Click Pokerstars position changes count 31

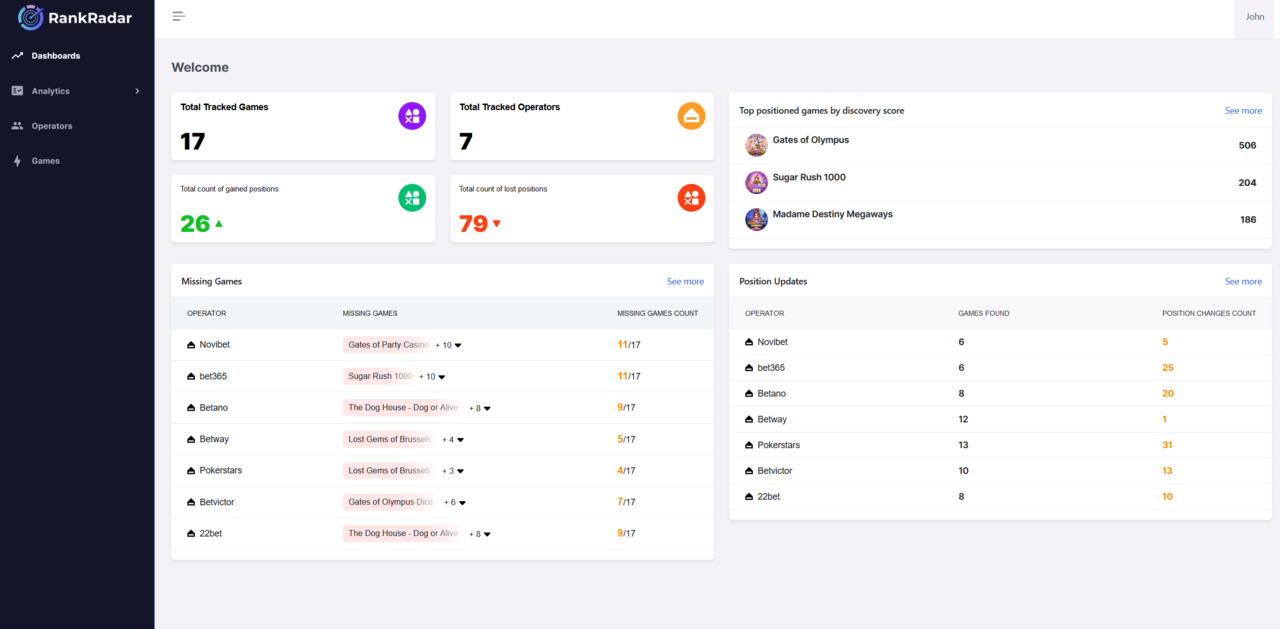[x=1167, y=445]
